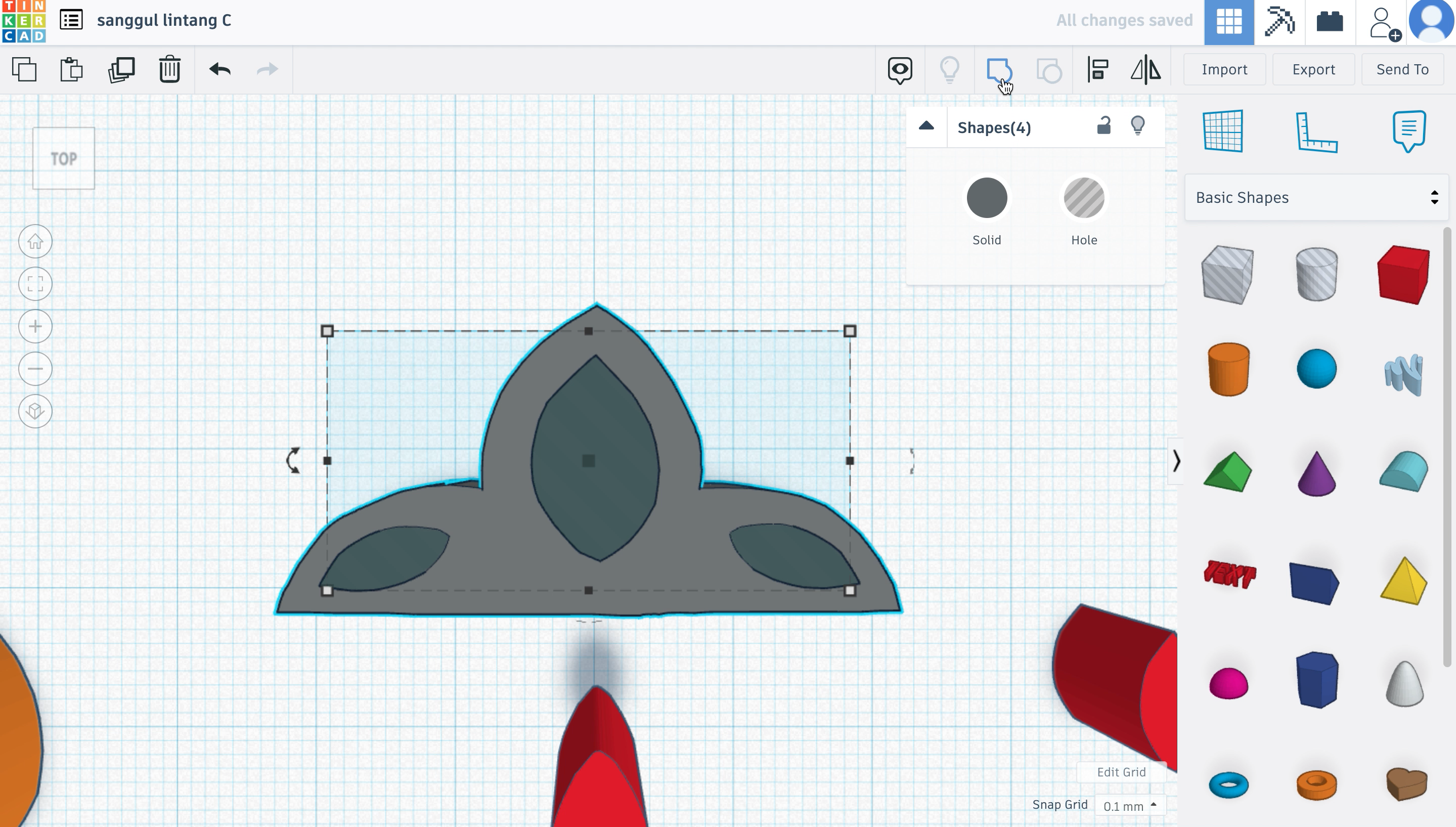Open Basic Shapes category dropdown
This screenshot has width=1456, height=827.
(x=1316, y=197)
